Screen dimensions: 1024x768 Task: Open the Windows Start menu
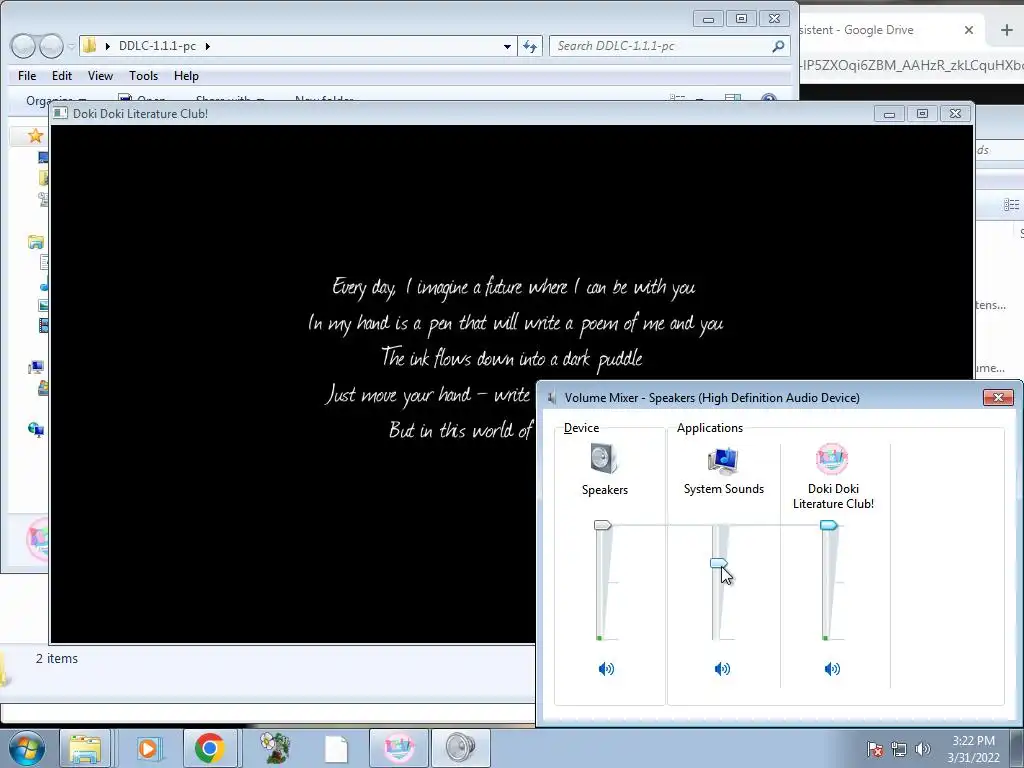(x=26, y=748)
